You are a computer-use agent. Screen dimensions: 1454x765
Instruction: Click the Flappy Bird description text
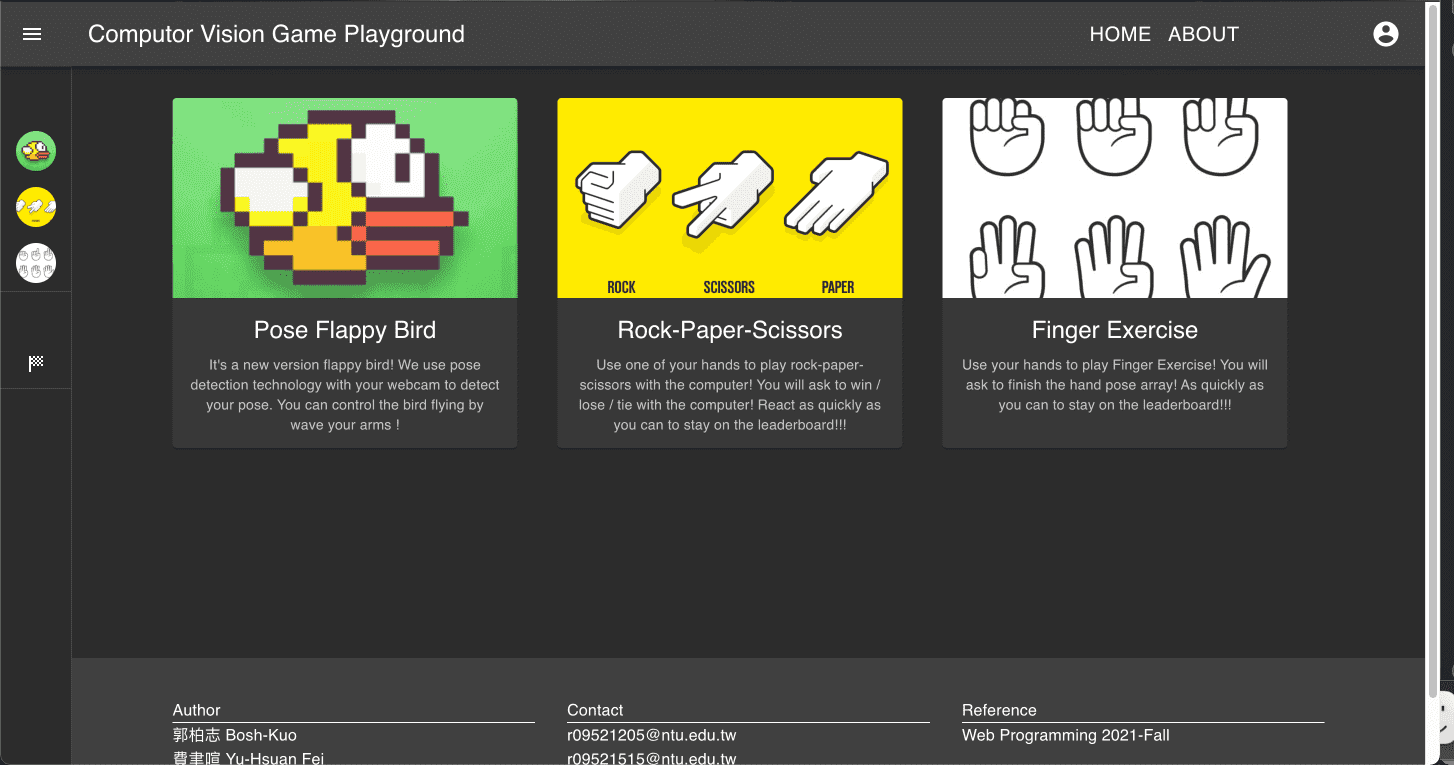point(345,395)
